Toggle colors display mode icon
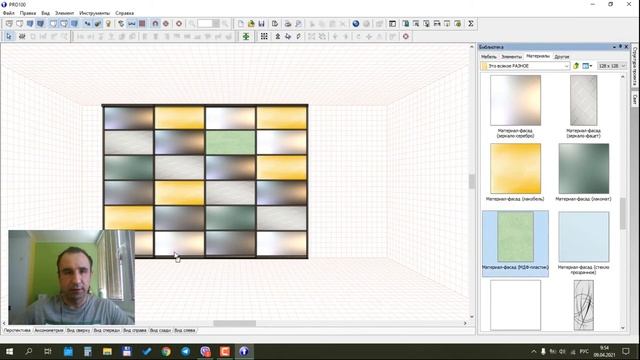The height and width of the screenshot is (360, 640). pyautogui.click(x=30, y=24)
